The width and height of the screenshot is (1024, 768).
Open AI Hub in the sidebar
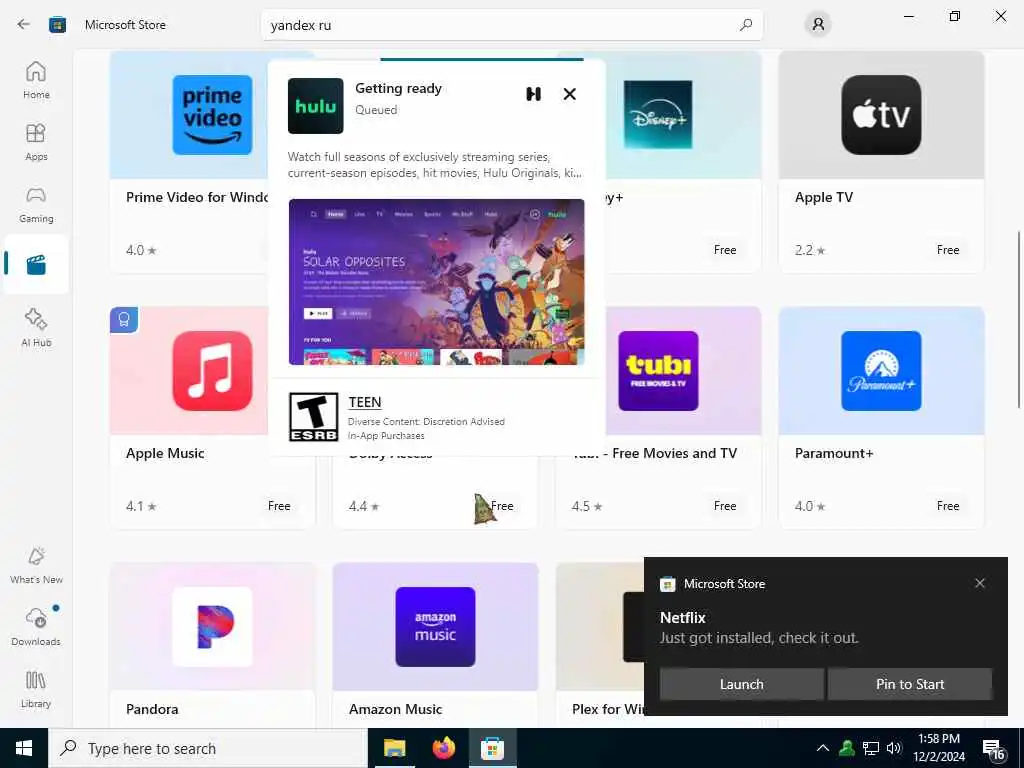coord(36,328)
